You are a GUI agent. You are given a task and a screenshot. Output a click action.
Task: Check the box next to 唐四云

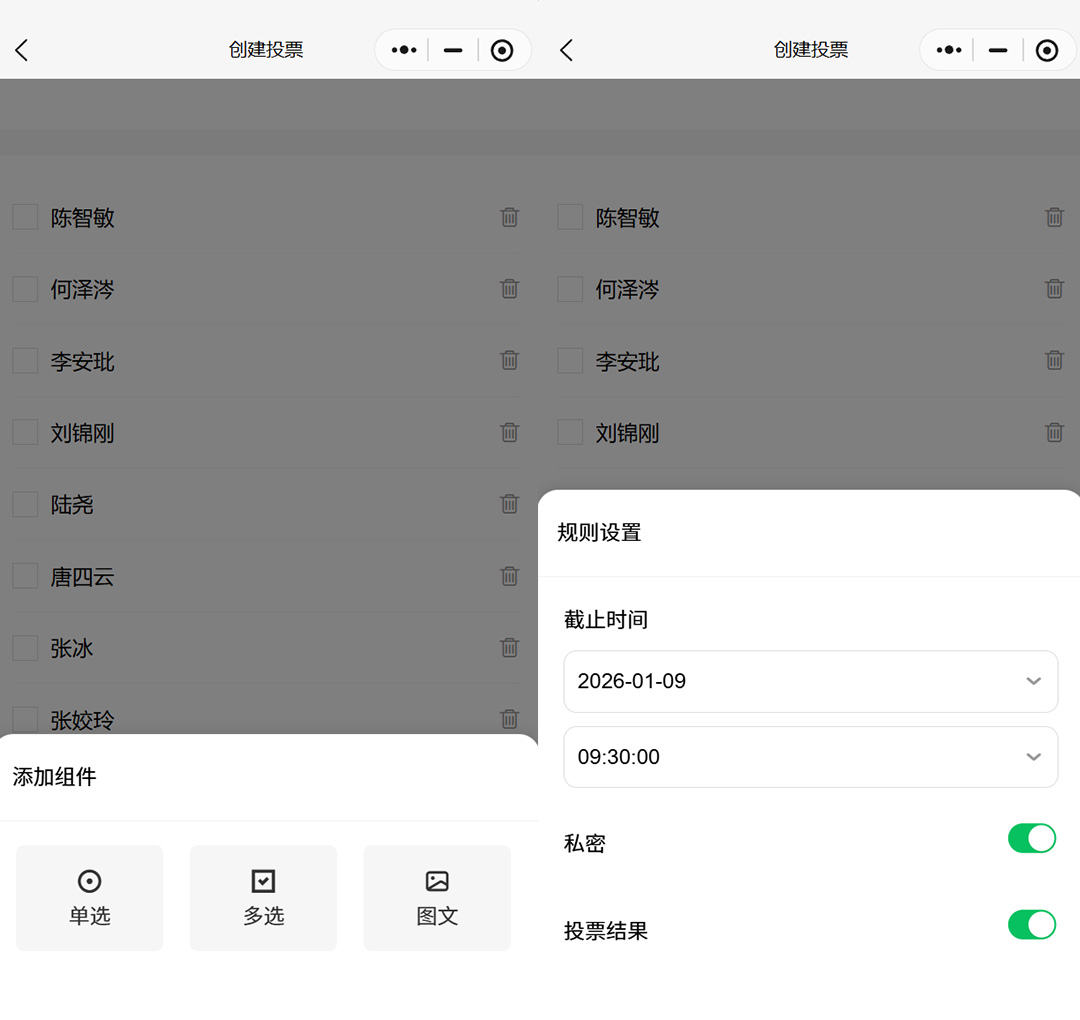(x=25, y=576)
